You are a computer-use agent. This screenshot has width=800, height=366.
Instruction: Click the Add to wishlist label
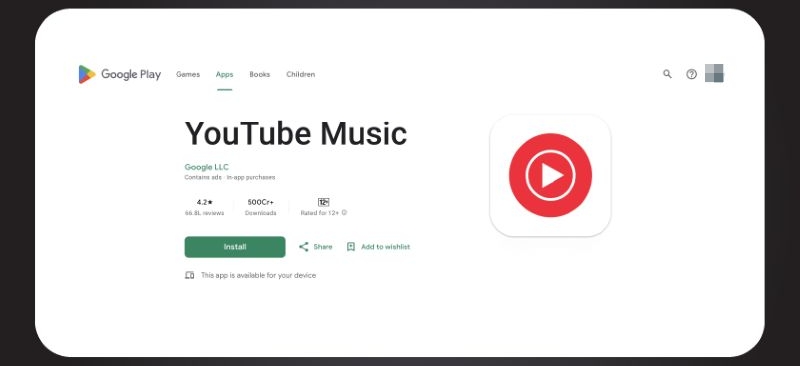point(385,247)
